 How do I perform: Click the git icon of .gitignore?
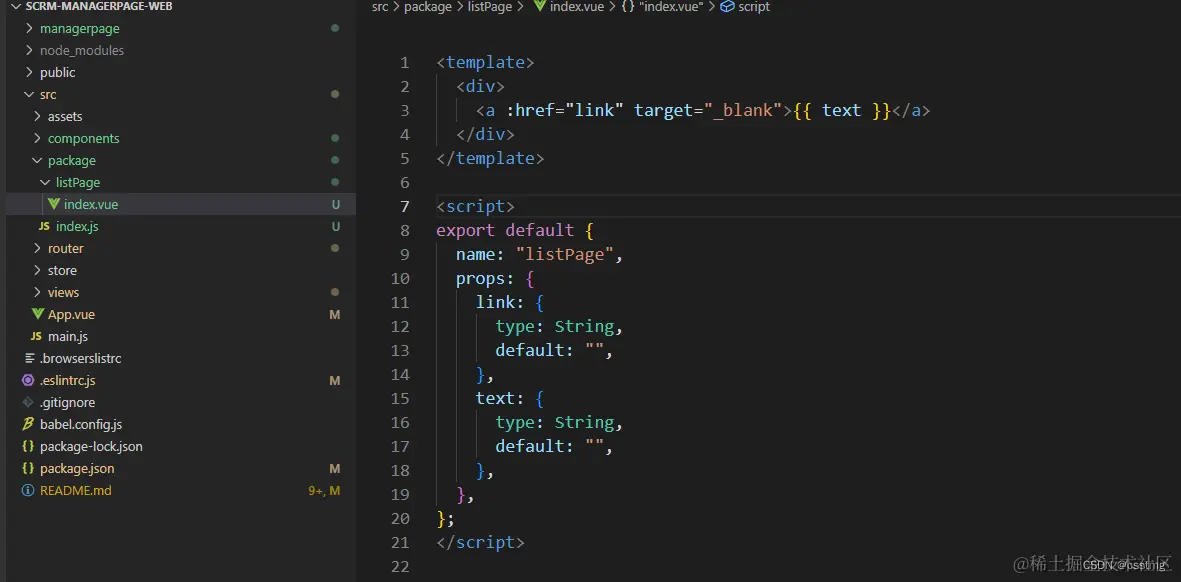click(x=29, y=402)
